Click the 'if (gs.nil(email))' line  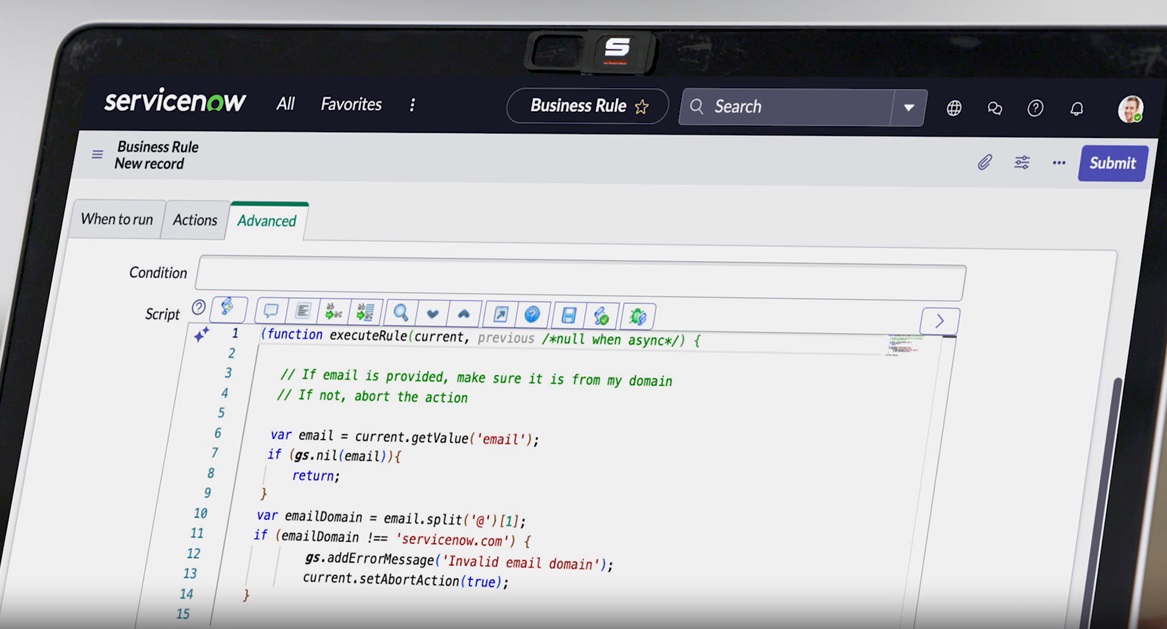point(334,455)
